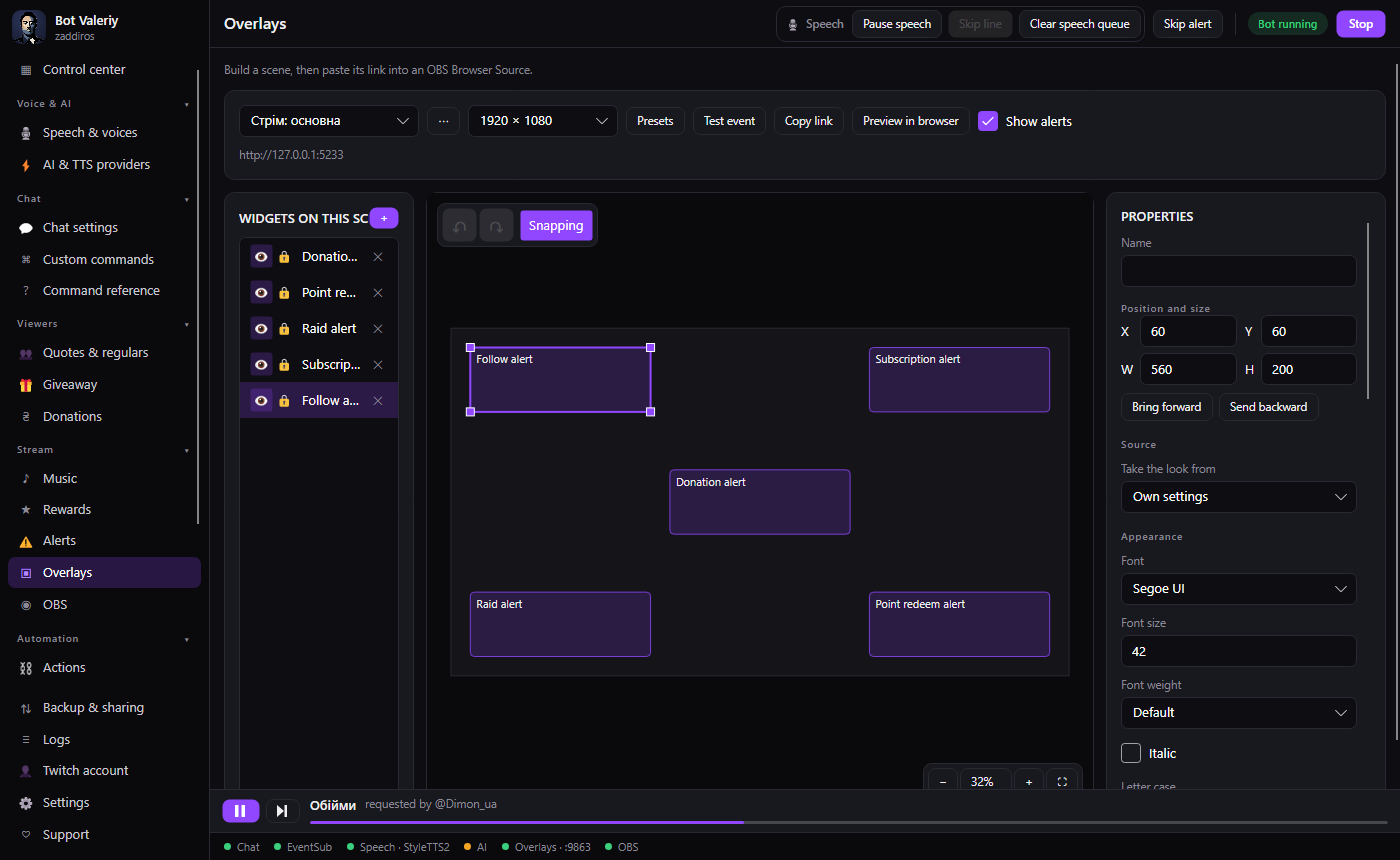Seek within the song progress bar
Screen dimensions: 1400x860
point(849,822)
